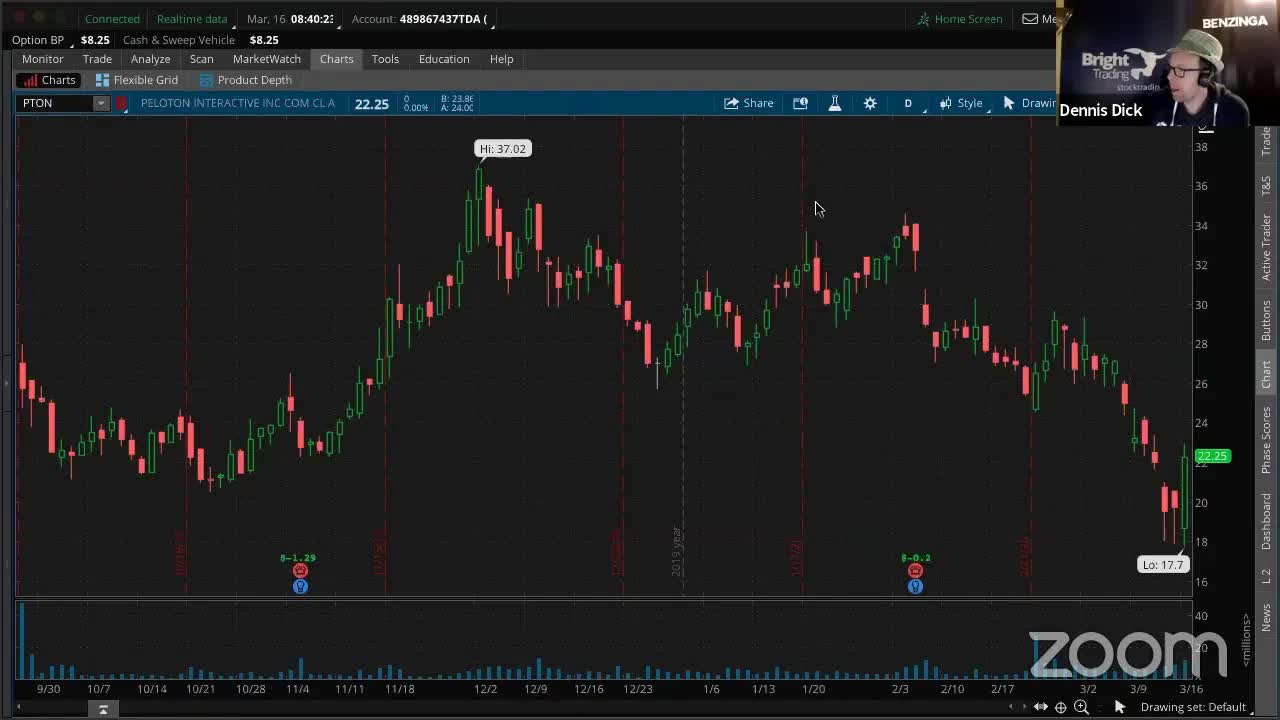The height and width of the screenshot is (720, 1280).
Task: Select the Chart sidebar panel
Action: click(x=1266, y=375)
